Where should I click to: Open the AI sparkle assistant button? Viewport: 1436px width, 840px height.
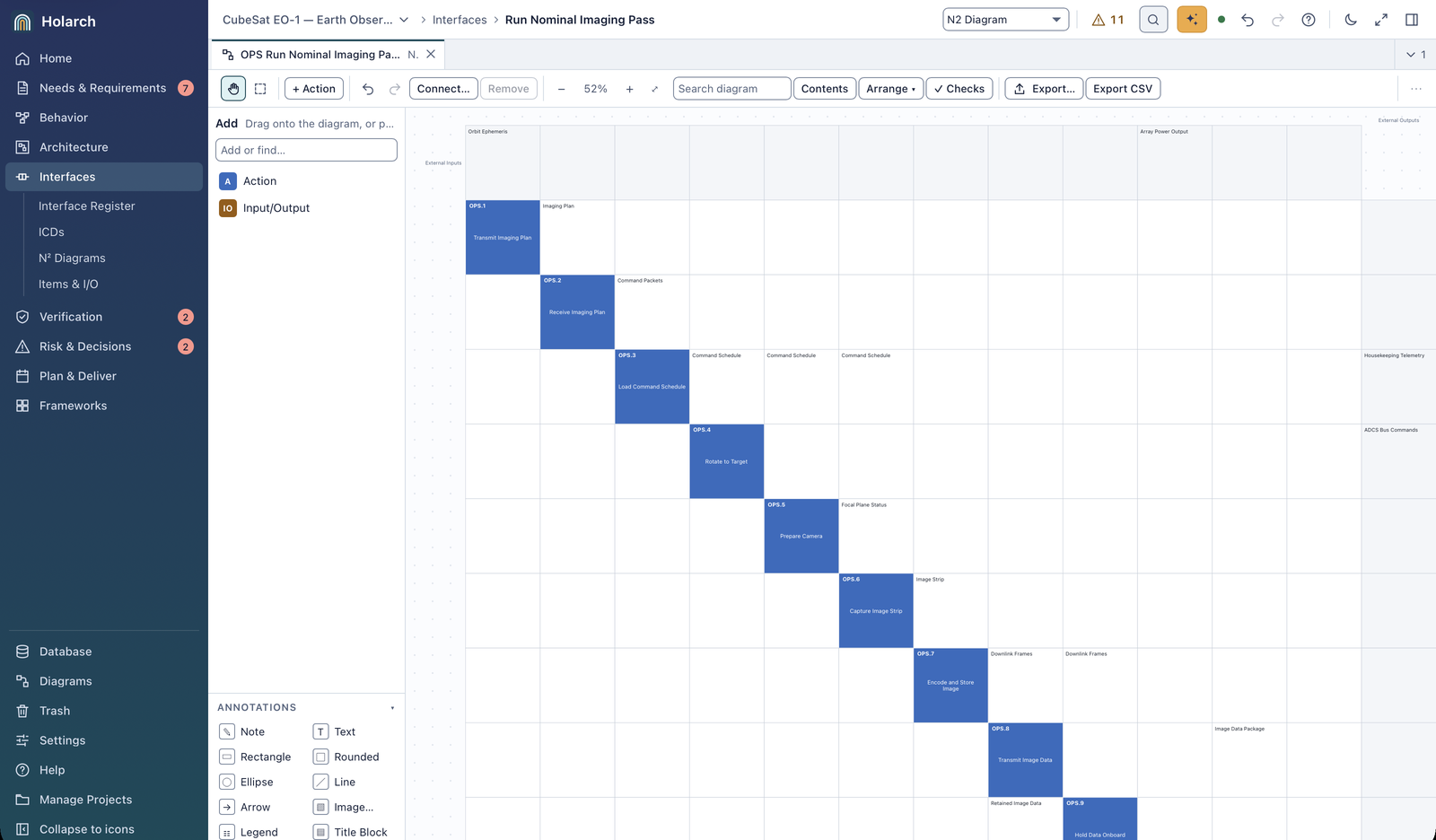coord(1192,20)
